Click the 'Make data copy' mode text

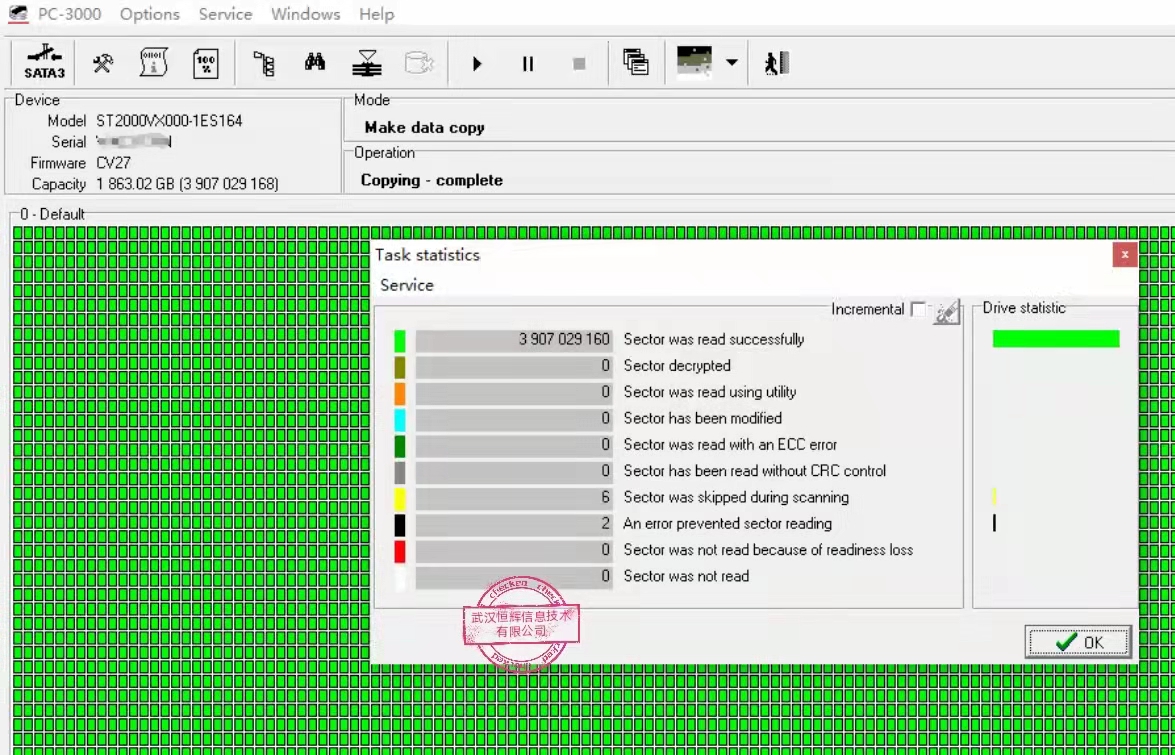424,127
